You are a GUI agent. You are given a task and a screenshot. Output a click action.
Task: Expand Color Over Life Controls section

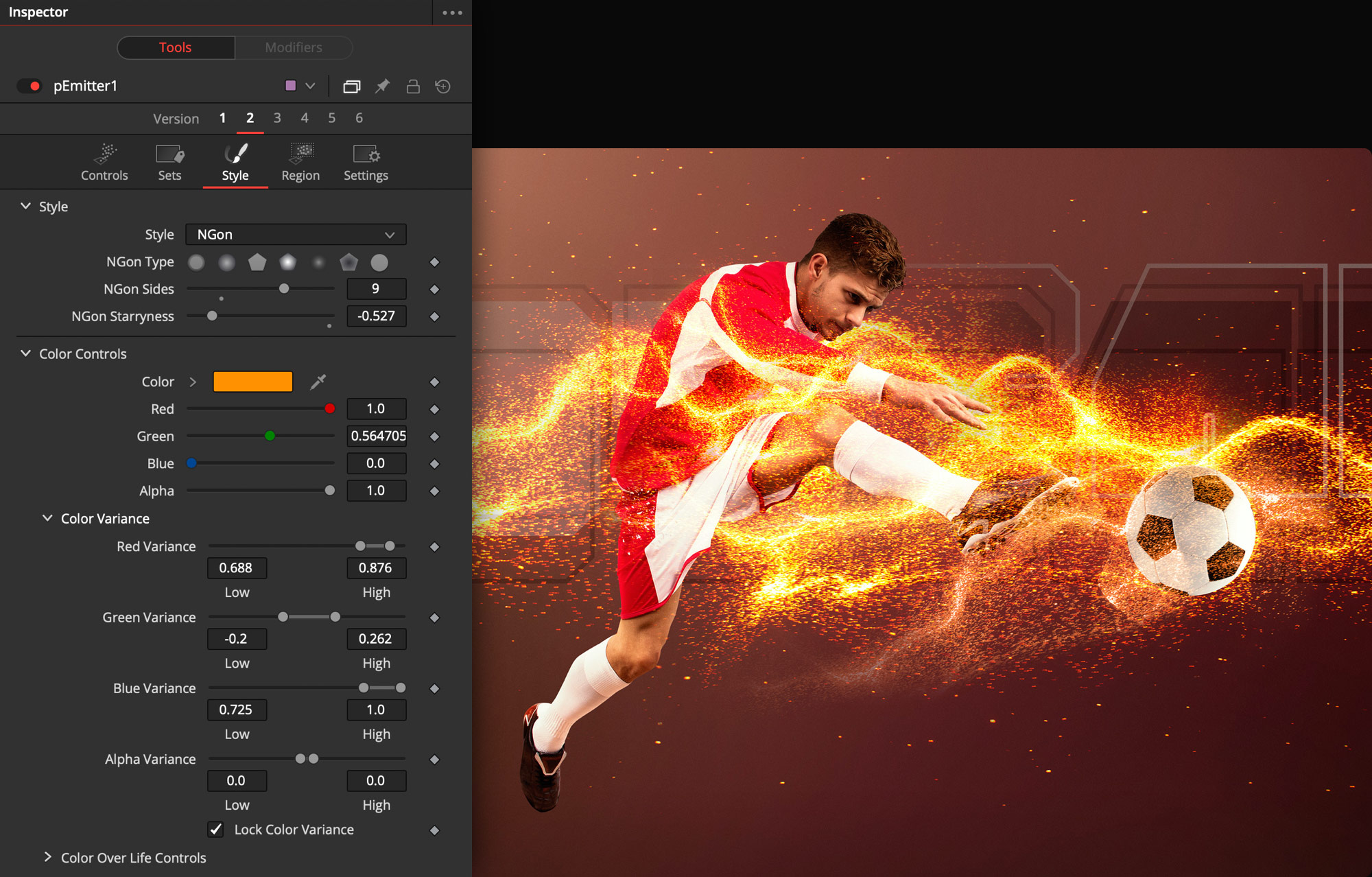(47, 857)
